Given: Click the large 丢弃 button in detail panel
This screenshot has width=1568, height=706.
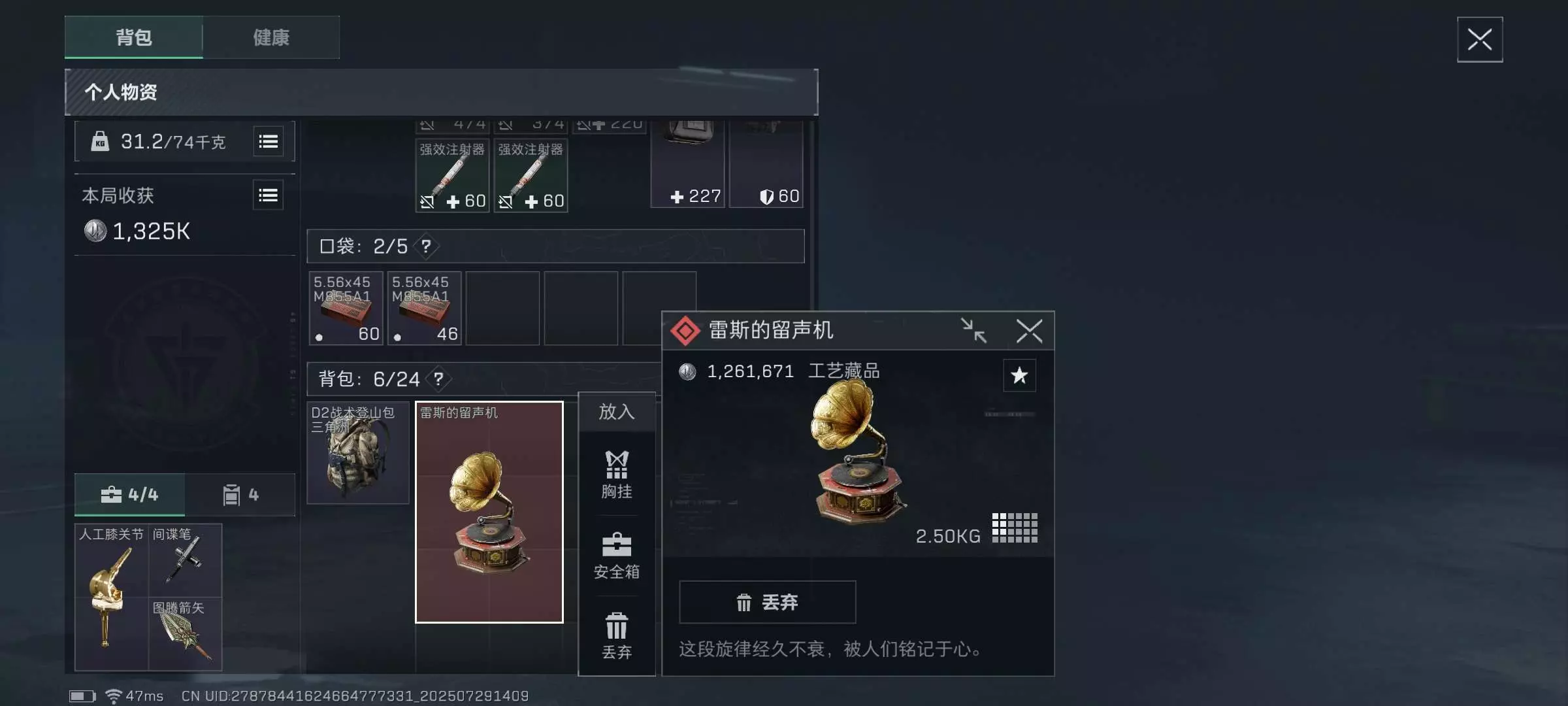Looking at the screenshot, I should click(x=767, y=602).
